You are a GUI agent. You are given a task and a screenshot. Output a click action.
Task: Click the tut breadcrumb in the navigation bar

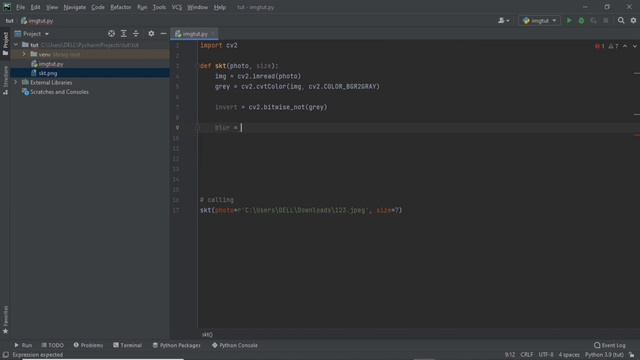tap(9, 21)
